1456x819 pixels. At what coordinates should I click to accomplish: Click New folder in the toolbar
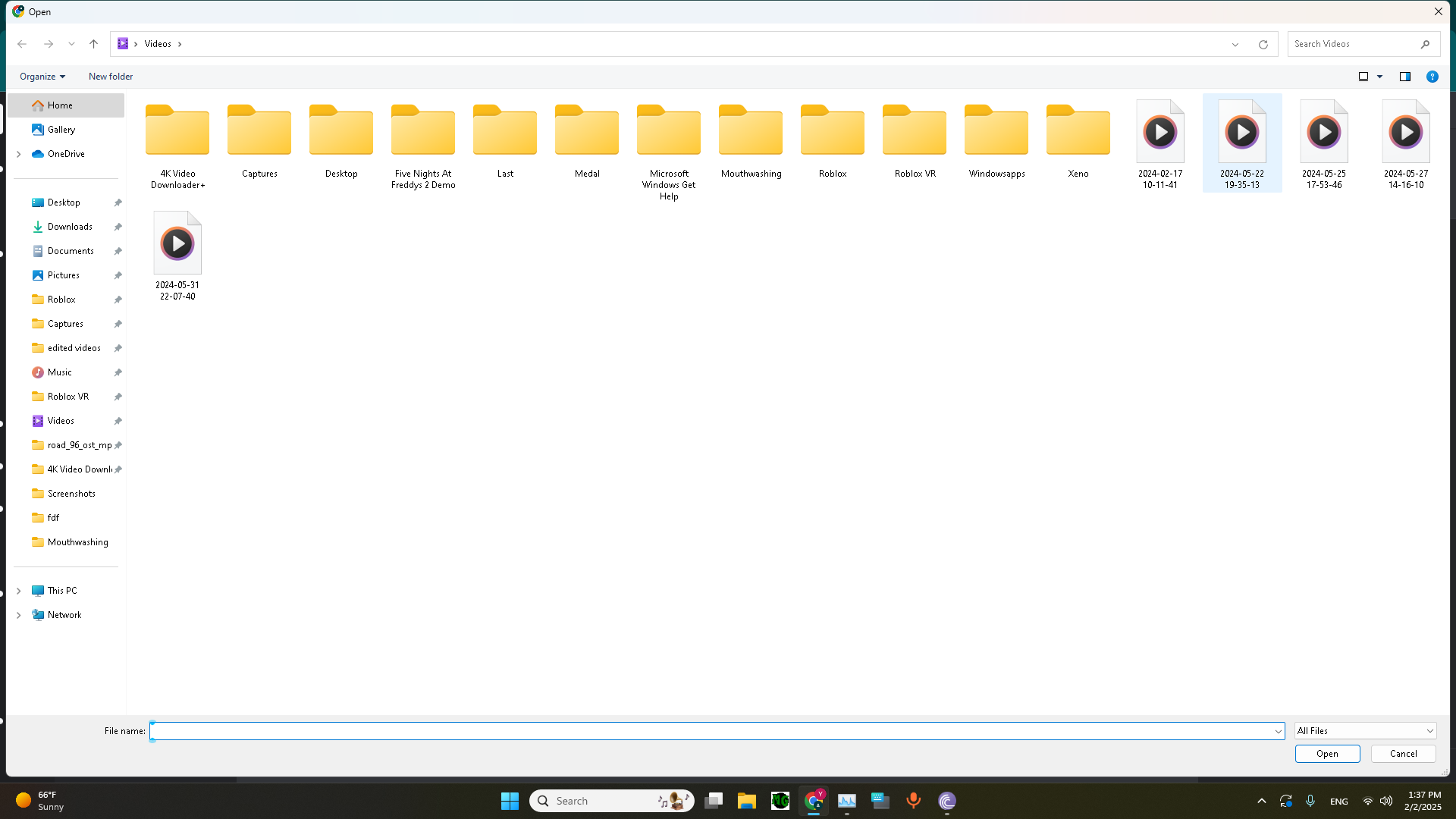coord(111,77)
